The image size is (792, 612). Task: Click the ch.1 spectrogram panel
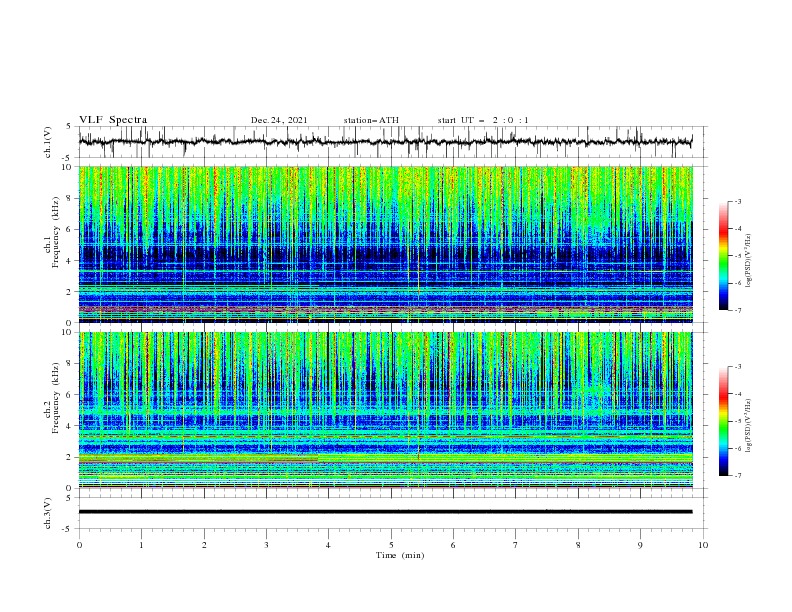(x=386, y=244)
